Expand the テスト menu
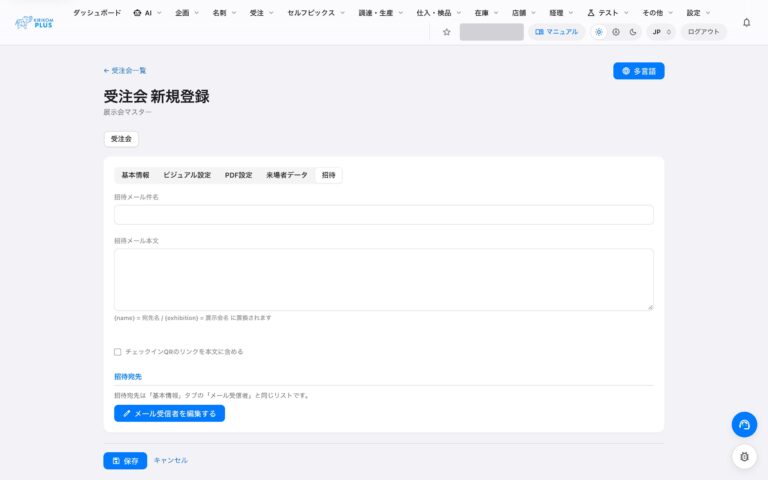Viewport: 768px width, 480px height. click(x=607, y=13)
